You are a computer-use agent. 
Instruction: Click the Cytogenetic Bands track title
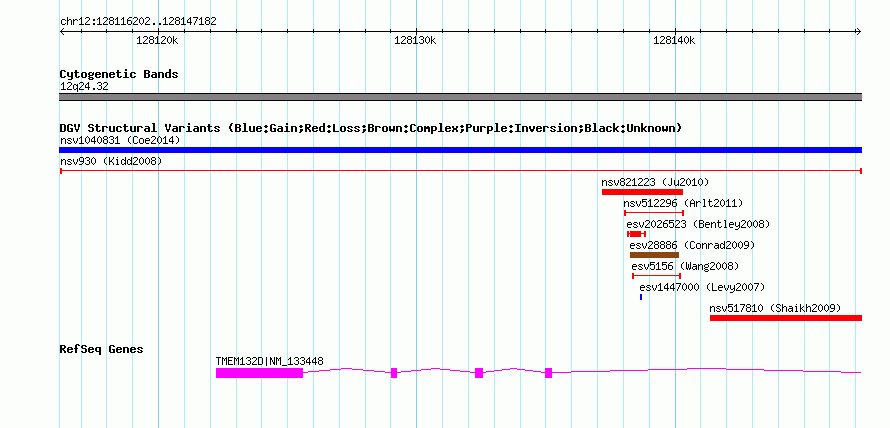pyautogui.click(x=119, y=74)
